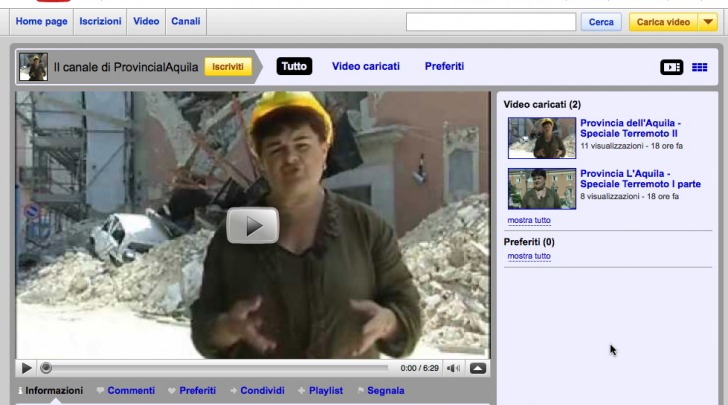Go to Home page
This screenshot has width=728, height=405.
point(41,21)
